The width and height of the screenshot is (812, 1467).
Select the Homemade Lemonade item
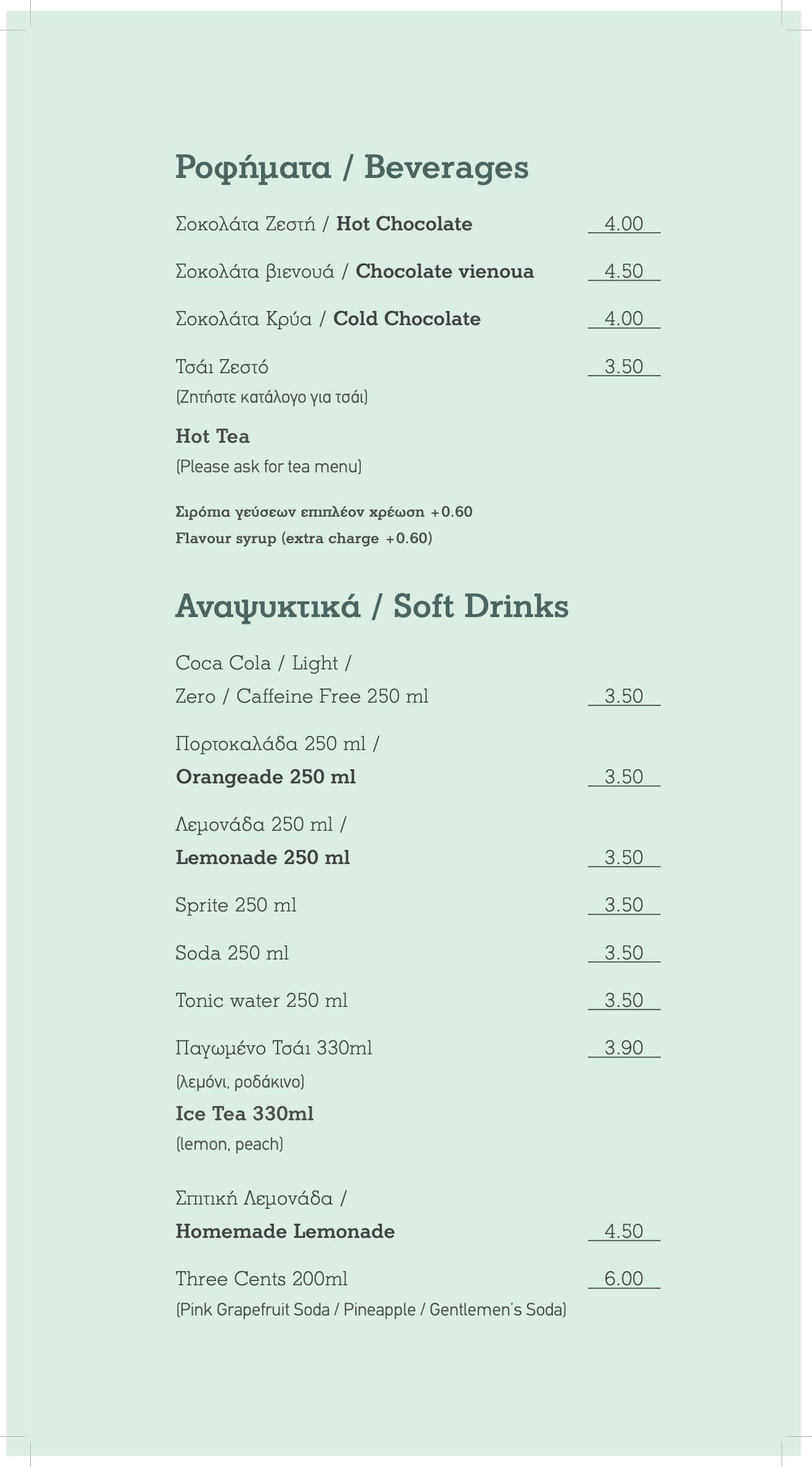pos(285,1231)
